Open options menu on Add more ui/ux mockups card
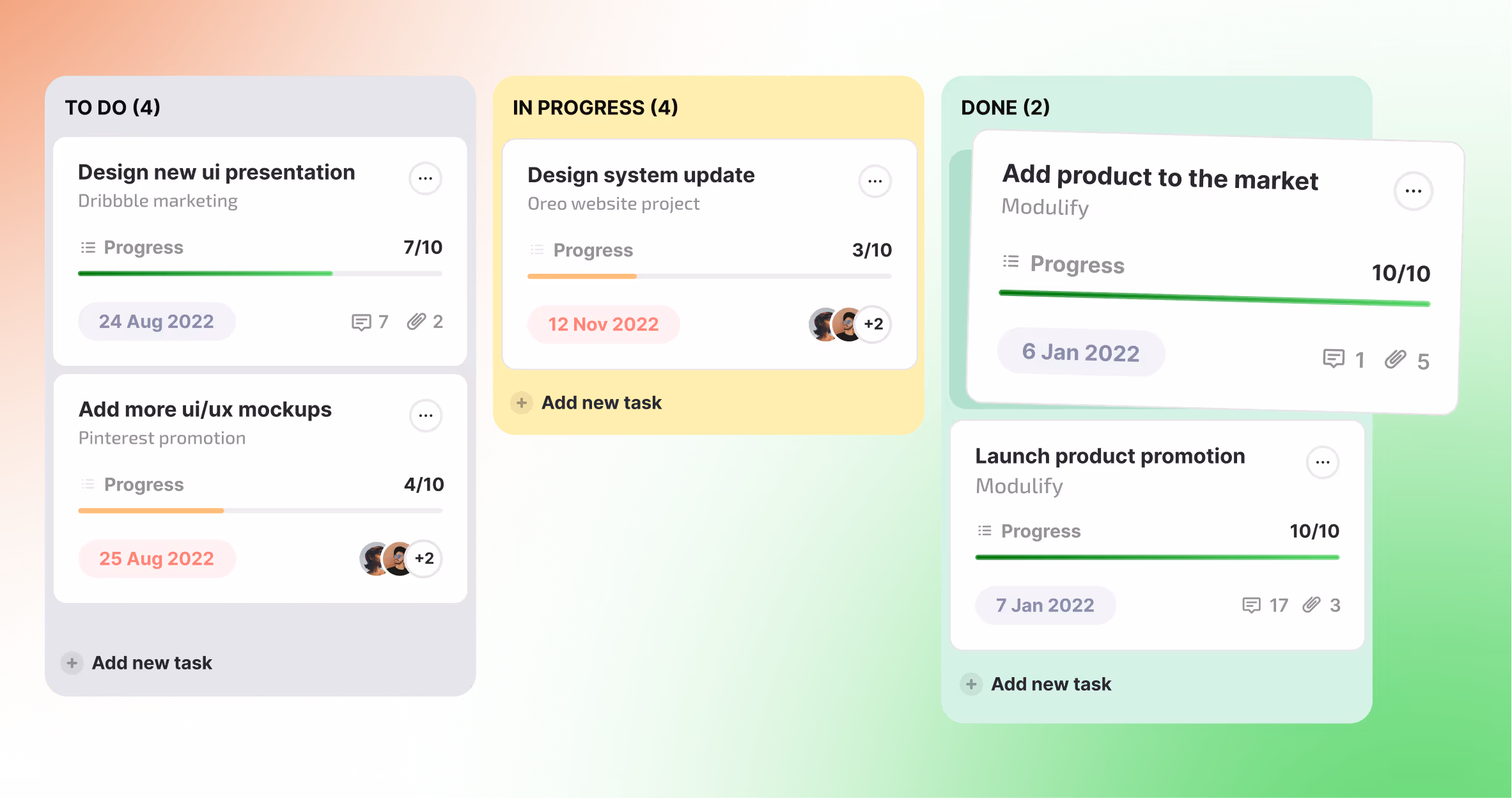The image size is (1512, 798). (x=425, y=416)
